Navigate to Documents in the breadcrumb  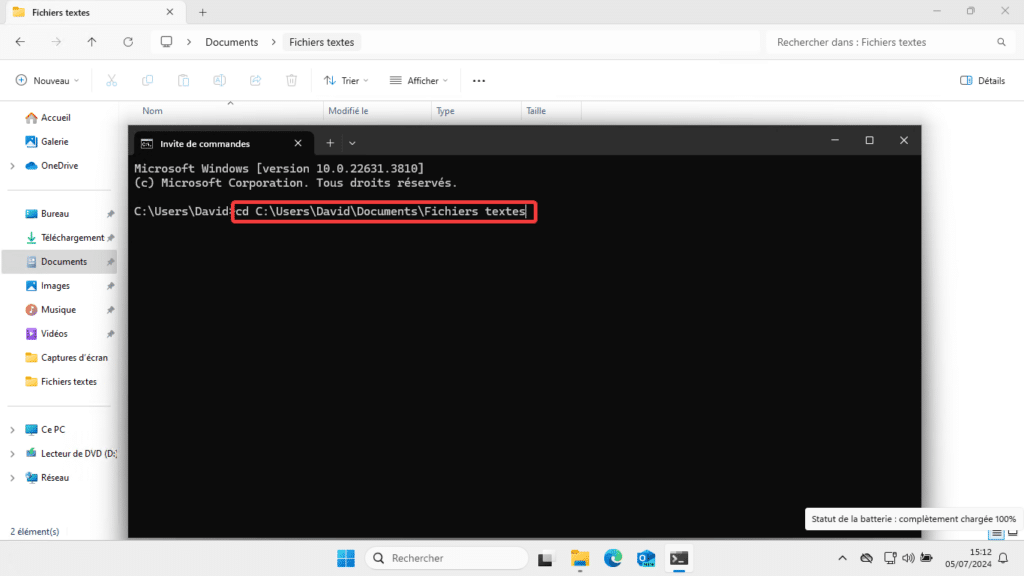[232, 42]
